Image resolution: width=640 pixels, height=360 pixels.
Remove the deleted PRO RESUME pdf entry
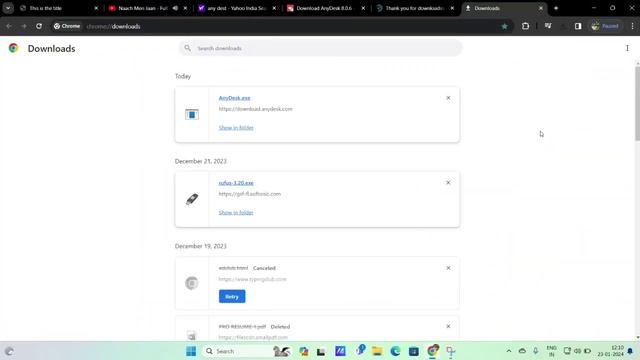448,327
